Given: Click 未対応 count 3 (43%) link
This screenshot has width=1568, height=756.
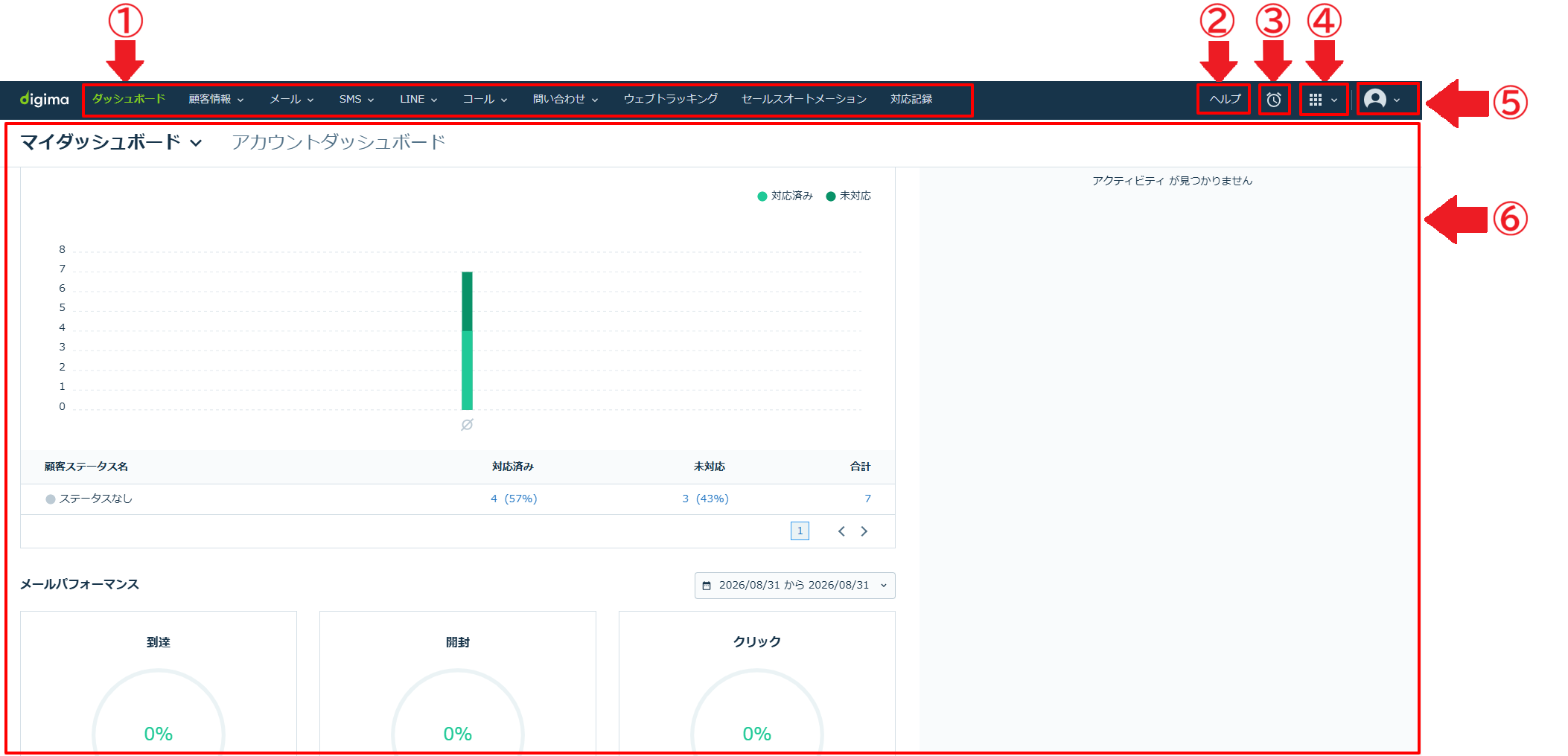Looking at the screenshot, I should (705, 499).
